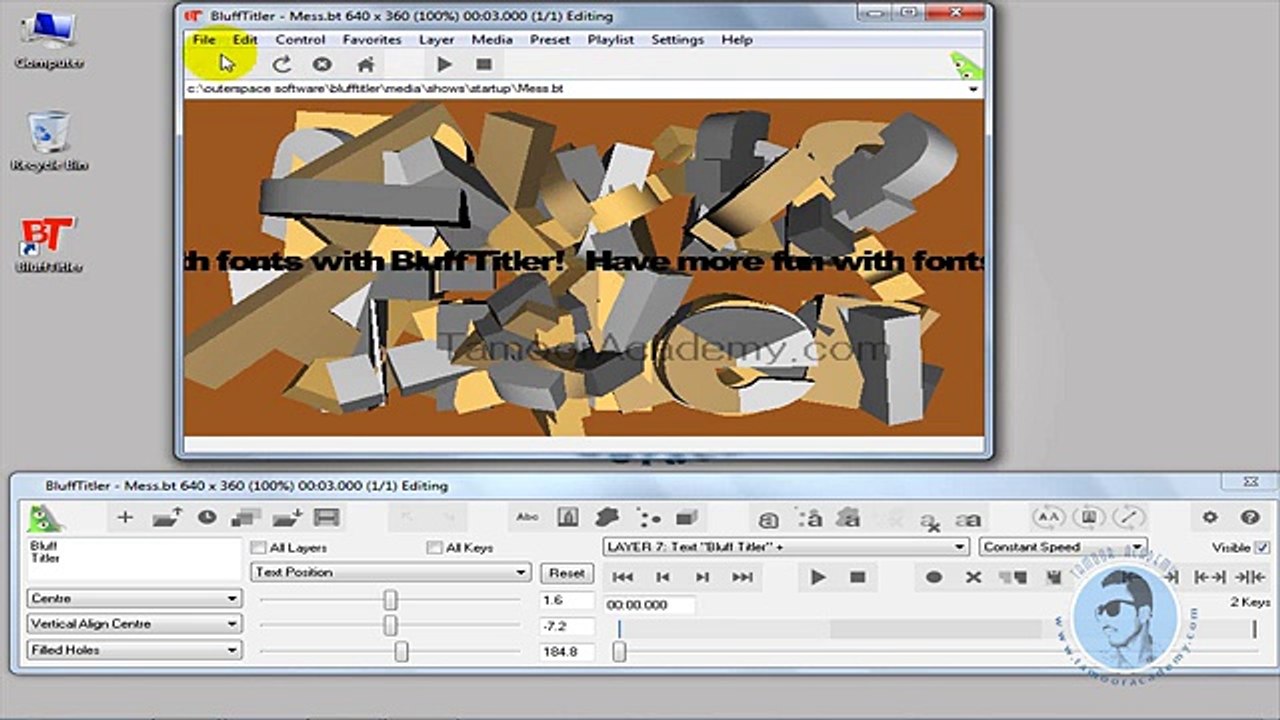Image resolution: width=1280 pixels, height=720 pixels.
Task: Click the slider handle beside value 1.6
Action: coord(390,600)
